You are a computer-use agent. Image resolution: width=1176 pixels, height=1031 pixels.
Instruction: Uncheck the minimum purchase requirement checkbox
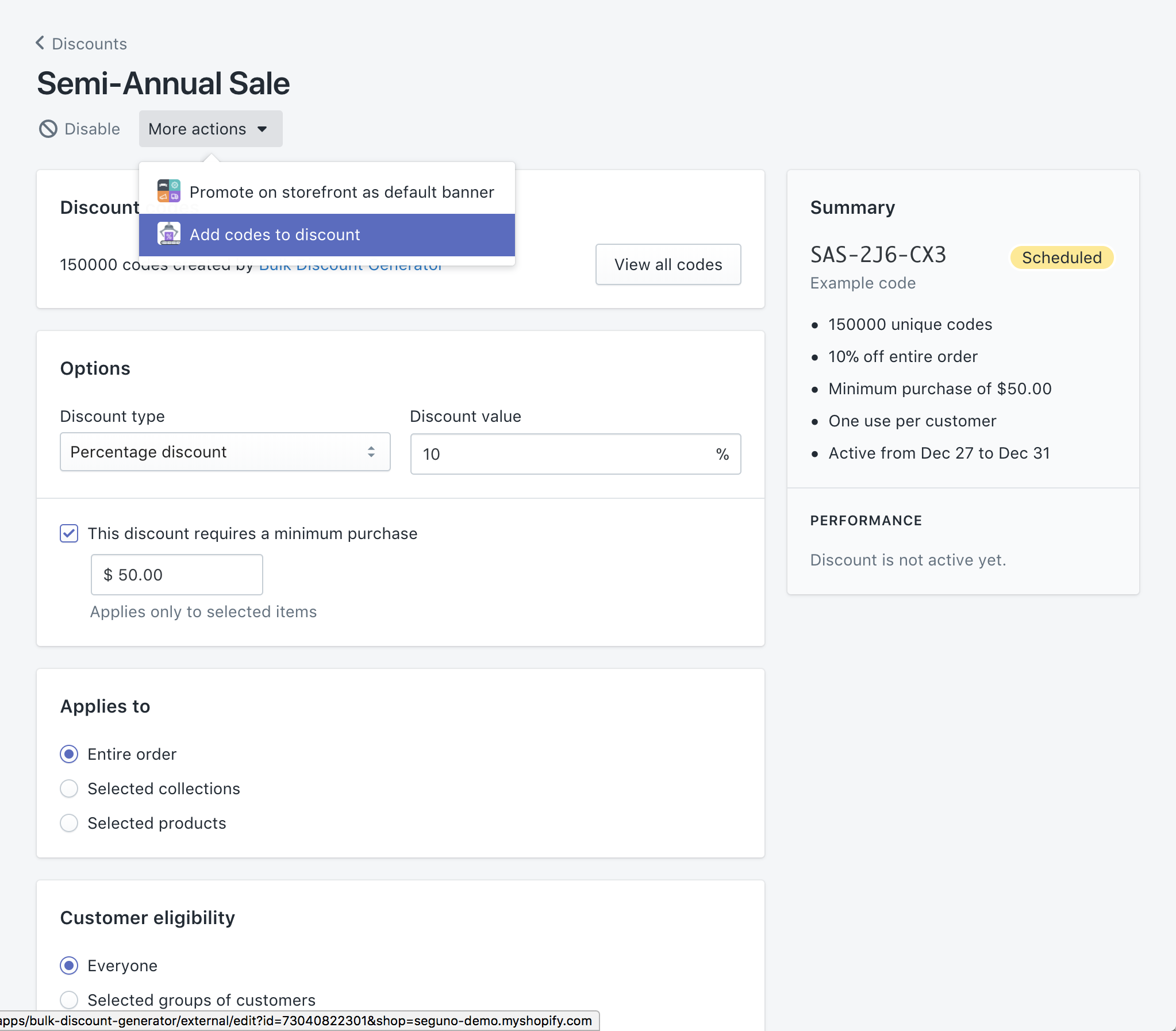69,533
